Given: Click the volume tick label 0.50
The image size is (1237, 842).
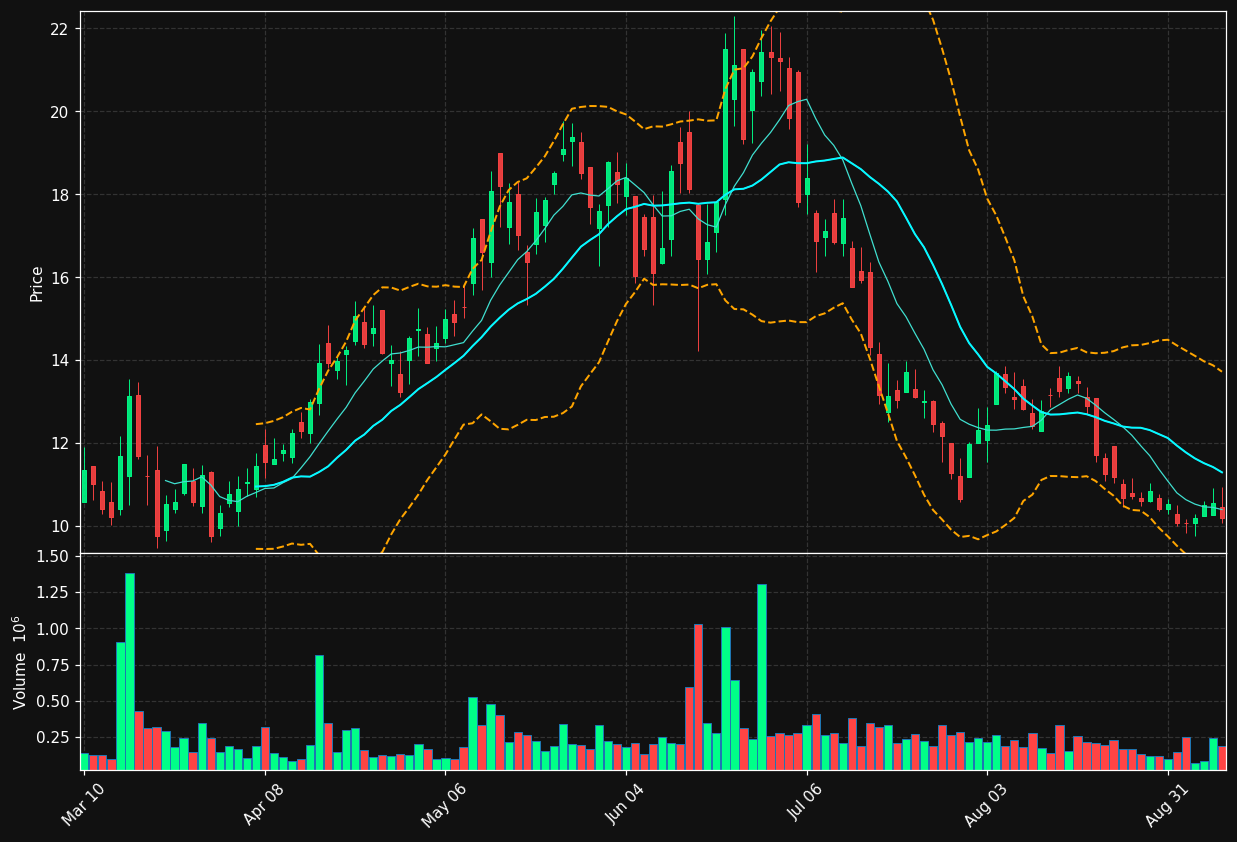Looking at the screenshot, I should point(53,702).
